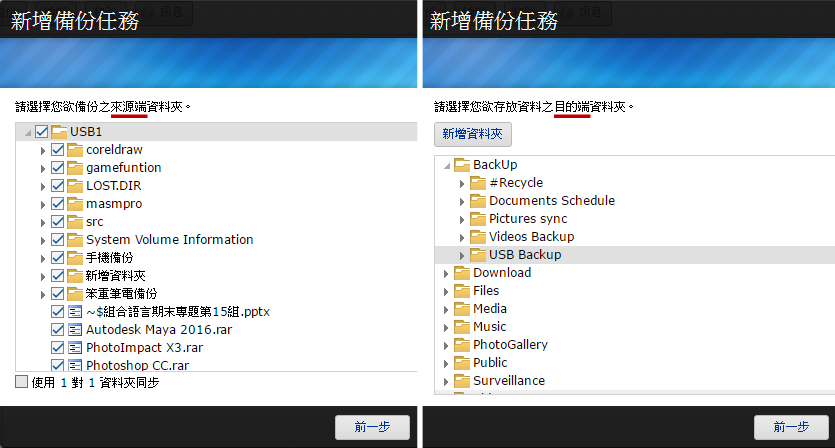Image resolution: width=835 pixels, height=448 pixels.
Task: Select the Videos Backup folder name
Action: click(x=531, y=237)
